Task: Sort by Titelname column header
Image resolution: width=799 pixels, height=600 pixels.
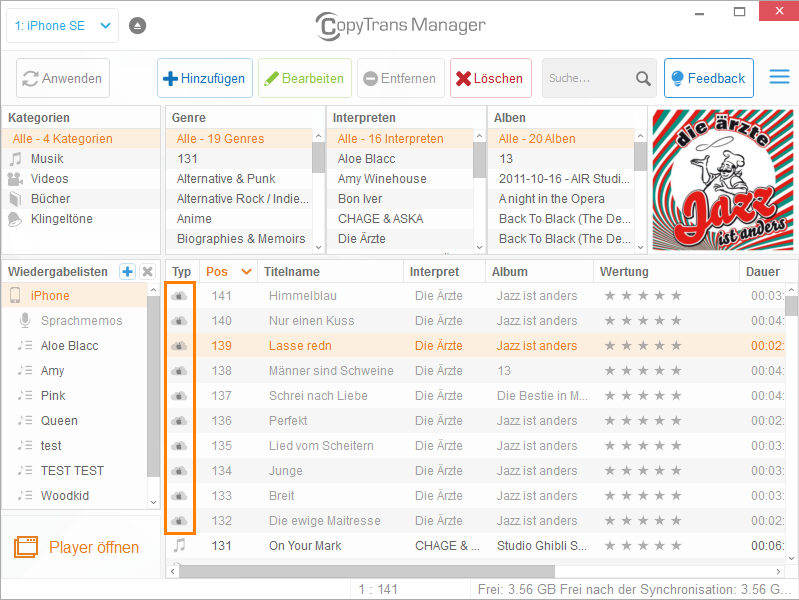Action: 330,271
